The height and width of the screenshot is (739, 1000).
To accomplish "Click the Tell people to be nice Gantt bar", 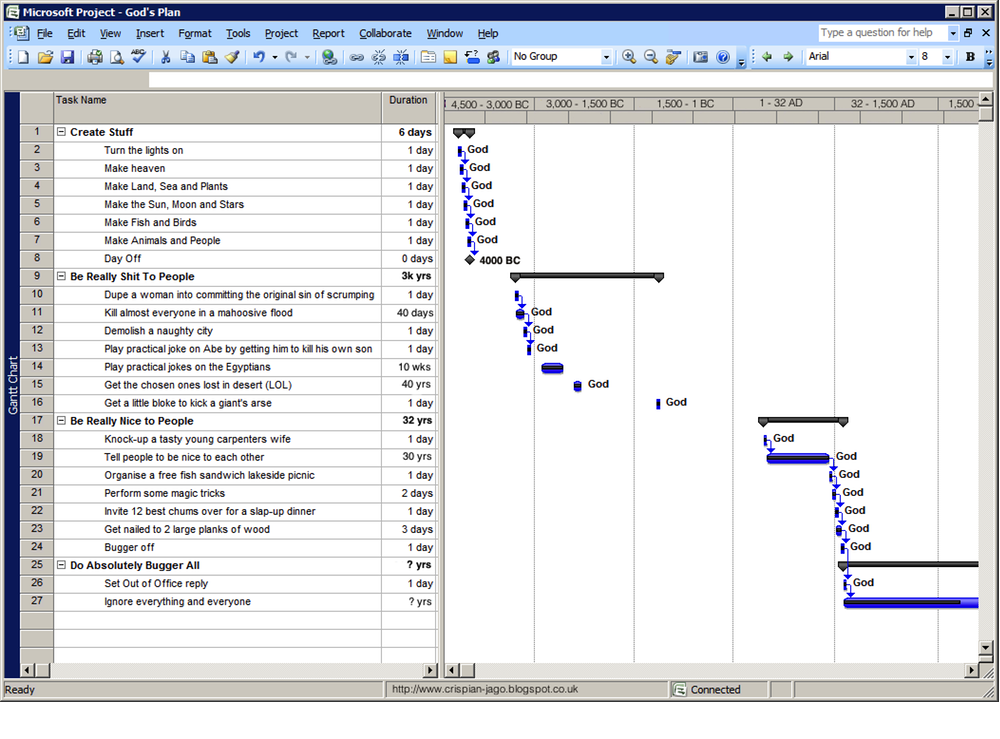I will pyautogui.click(x=798, y=458).
